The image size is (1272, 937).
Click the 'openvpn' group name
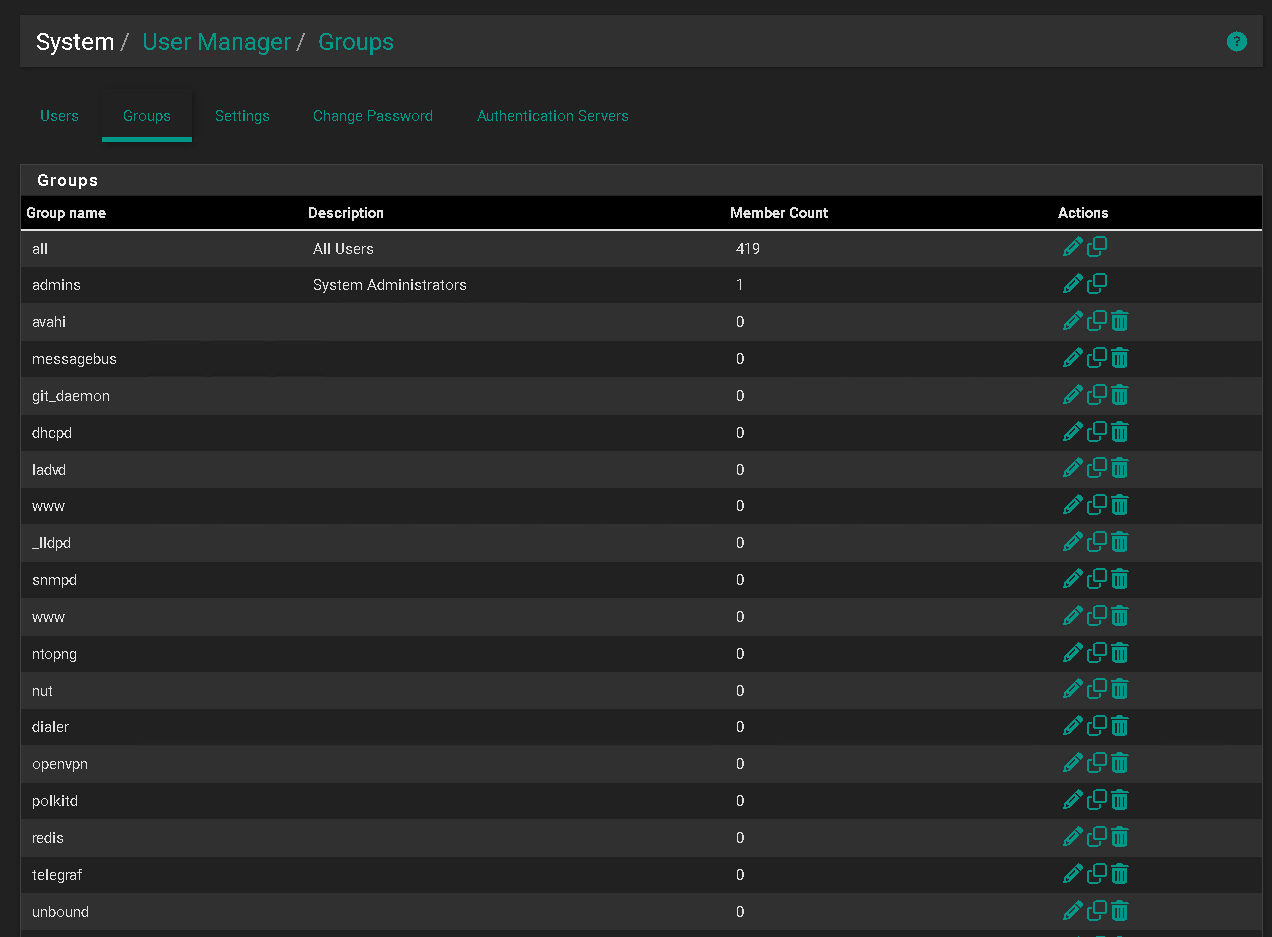click(60, 764)
